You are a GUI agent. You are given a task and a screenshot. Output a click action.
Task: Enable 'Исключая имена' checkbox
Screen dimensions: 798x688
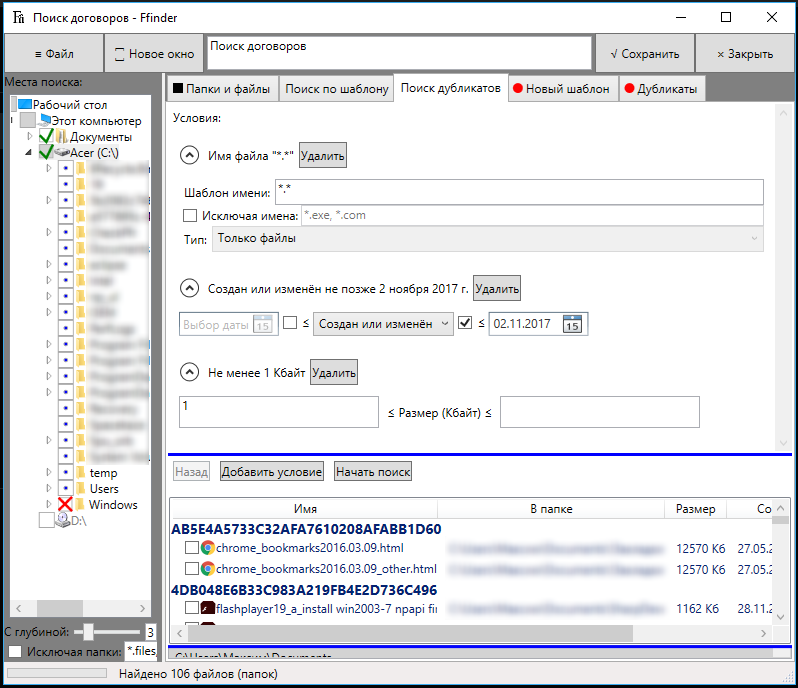pos(190,216)
